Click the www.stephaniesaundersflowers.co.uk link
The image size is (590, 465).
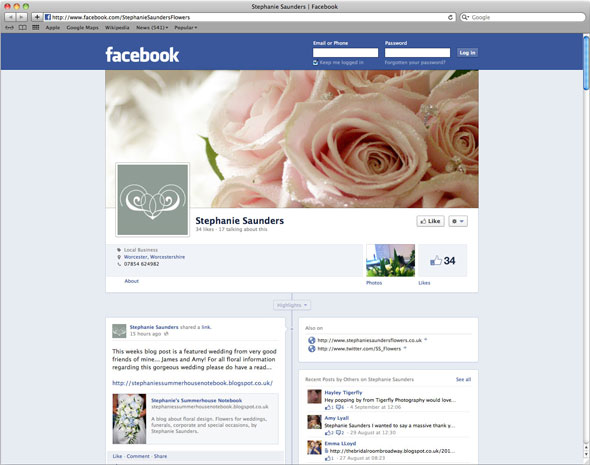tap(370, 340)
